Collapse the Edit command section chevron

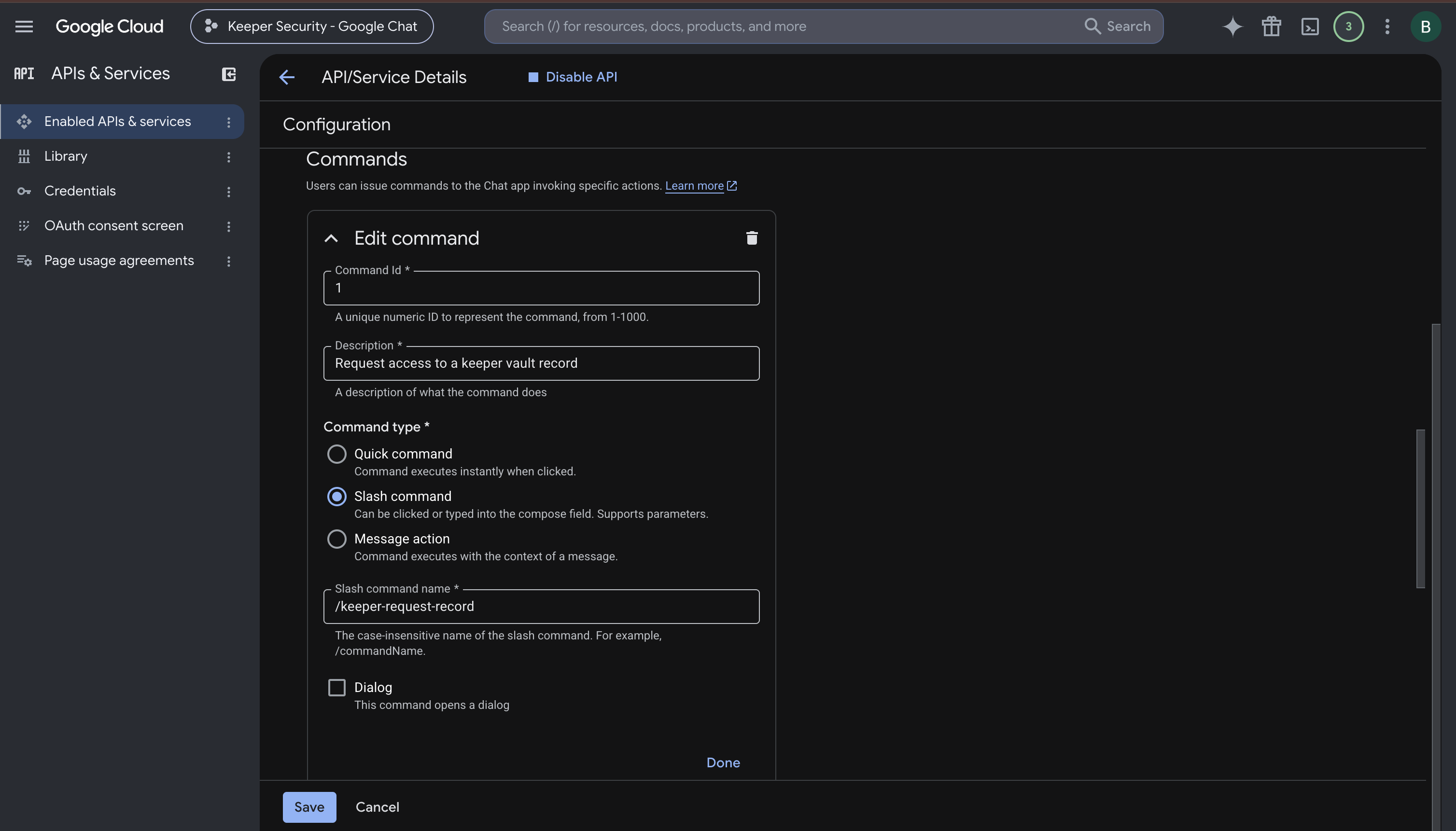tap(331, 238)
